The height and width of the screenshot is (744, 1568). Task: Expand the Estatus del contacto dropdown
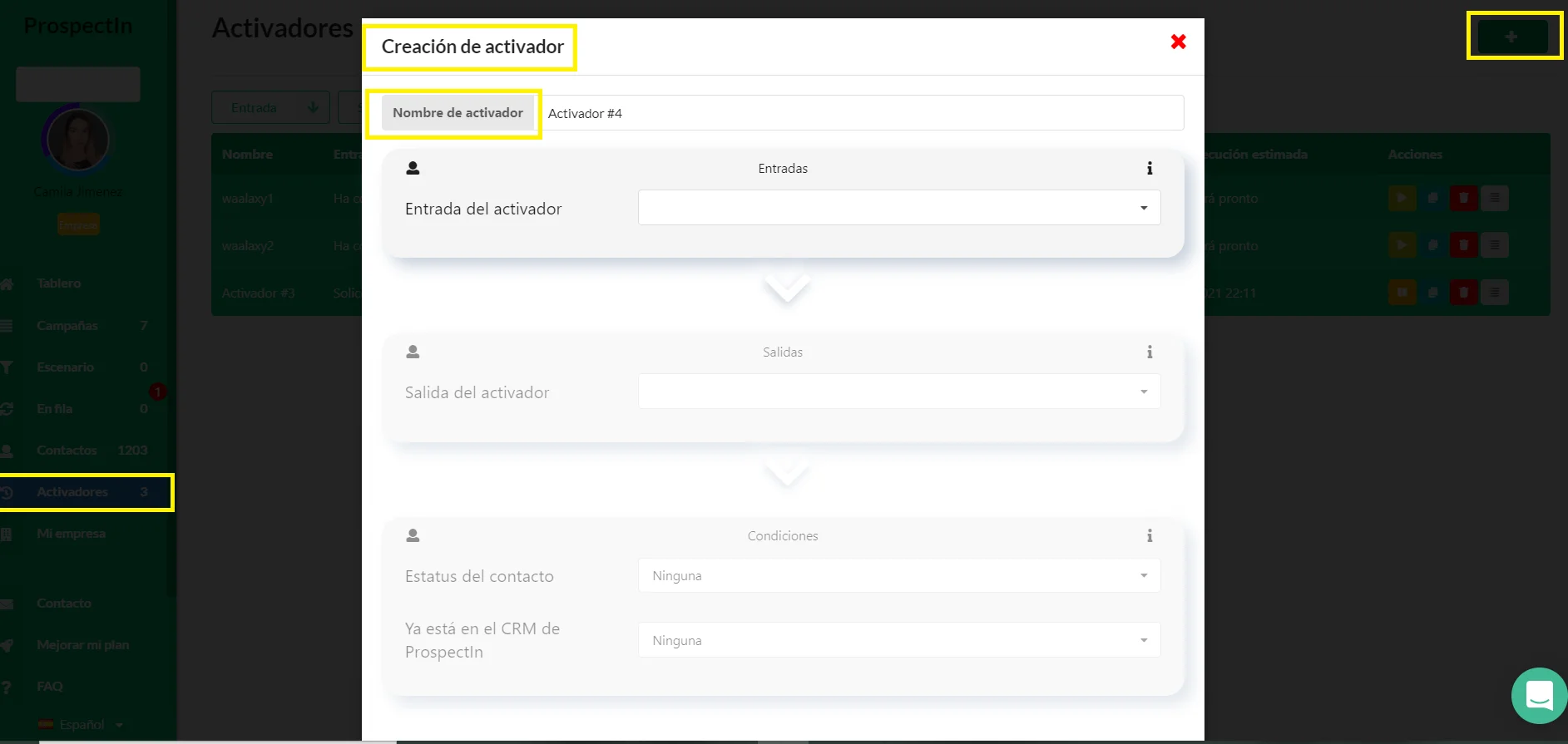899,575
